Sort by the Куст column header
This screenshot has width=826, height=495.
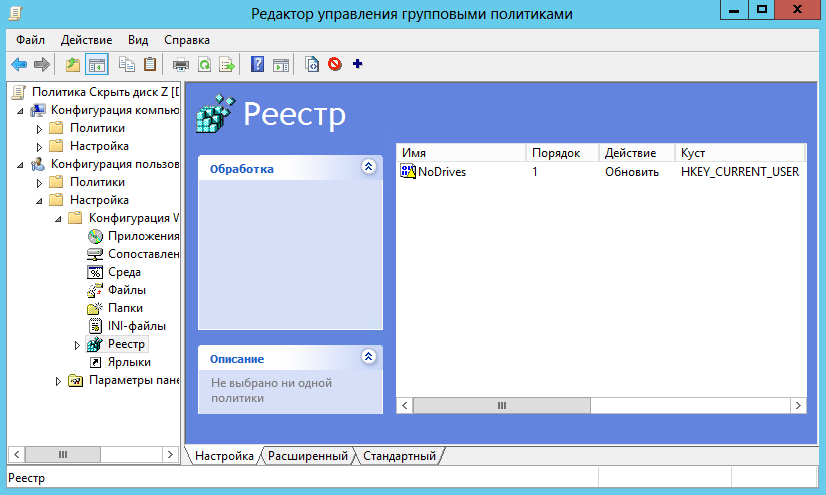[740, 153]
